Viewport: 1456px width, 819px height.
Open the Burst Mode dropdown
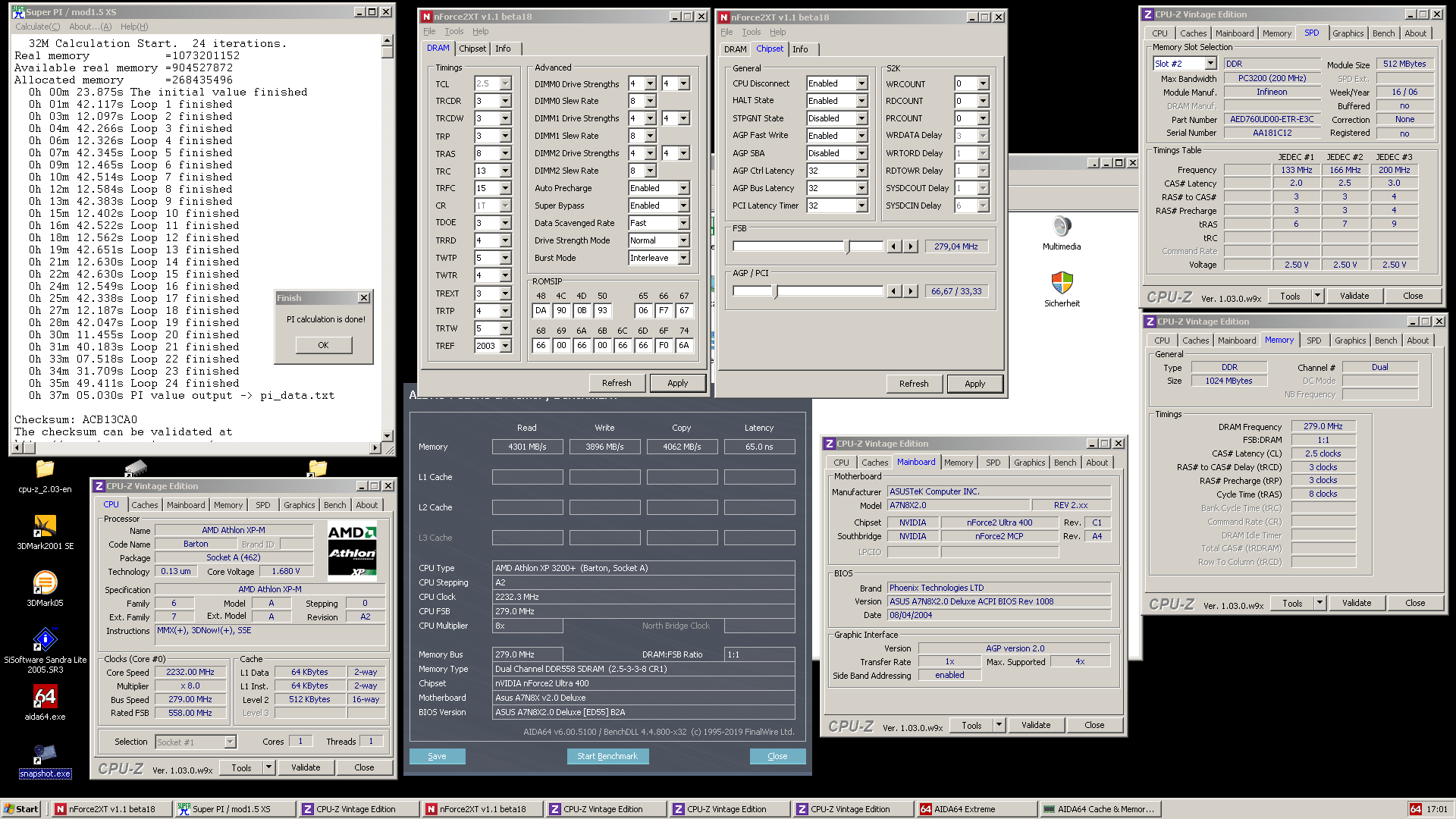click(683, 258)
